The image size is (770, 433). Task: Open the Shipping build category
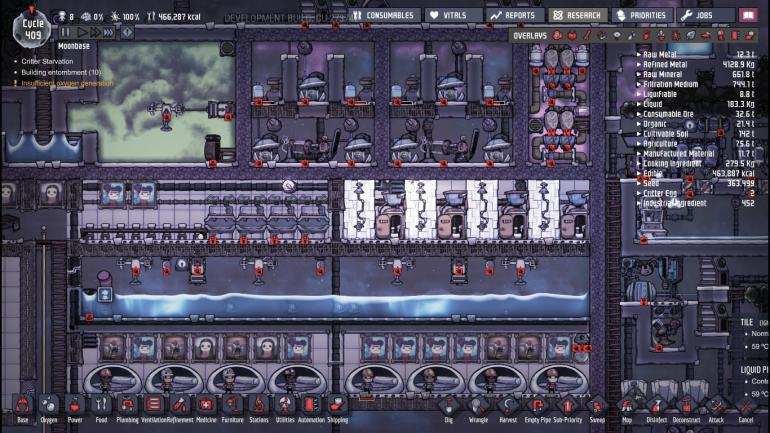337,408
